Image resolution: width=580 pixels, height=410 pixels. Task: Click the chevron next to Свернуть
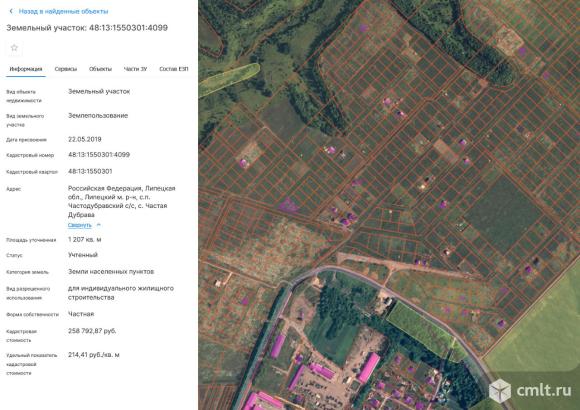pos(98,225)
